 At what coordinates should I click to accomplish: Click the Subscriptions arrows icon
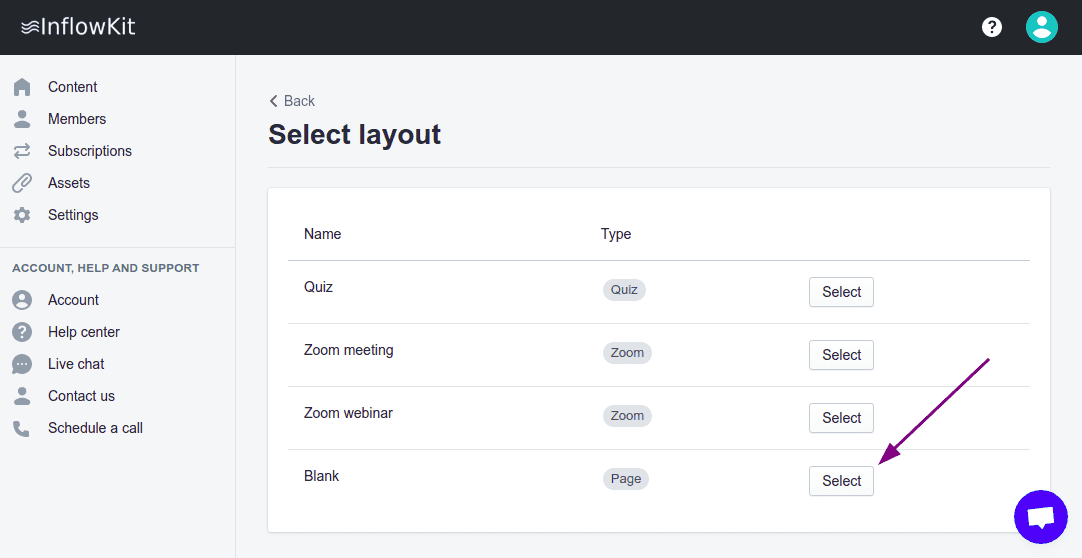22,151
